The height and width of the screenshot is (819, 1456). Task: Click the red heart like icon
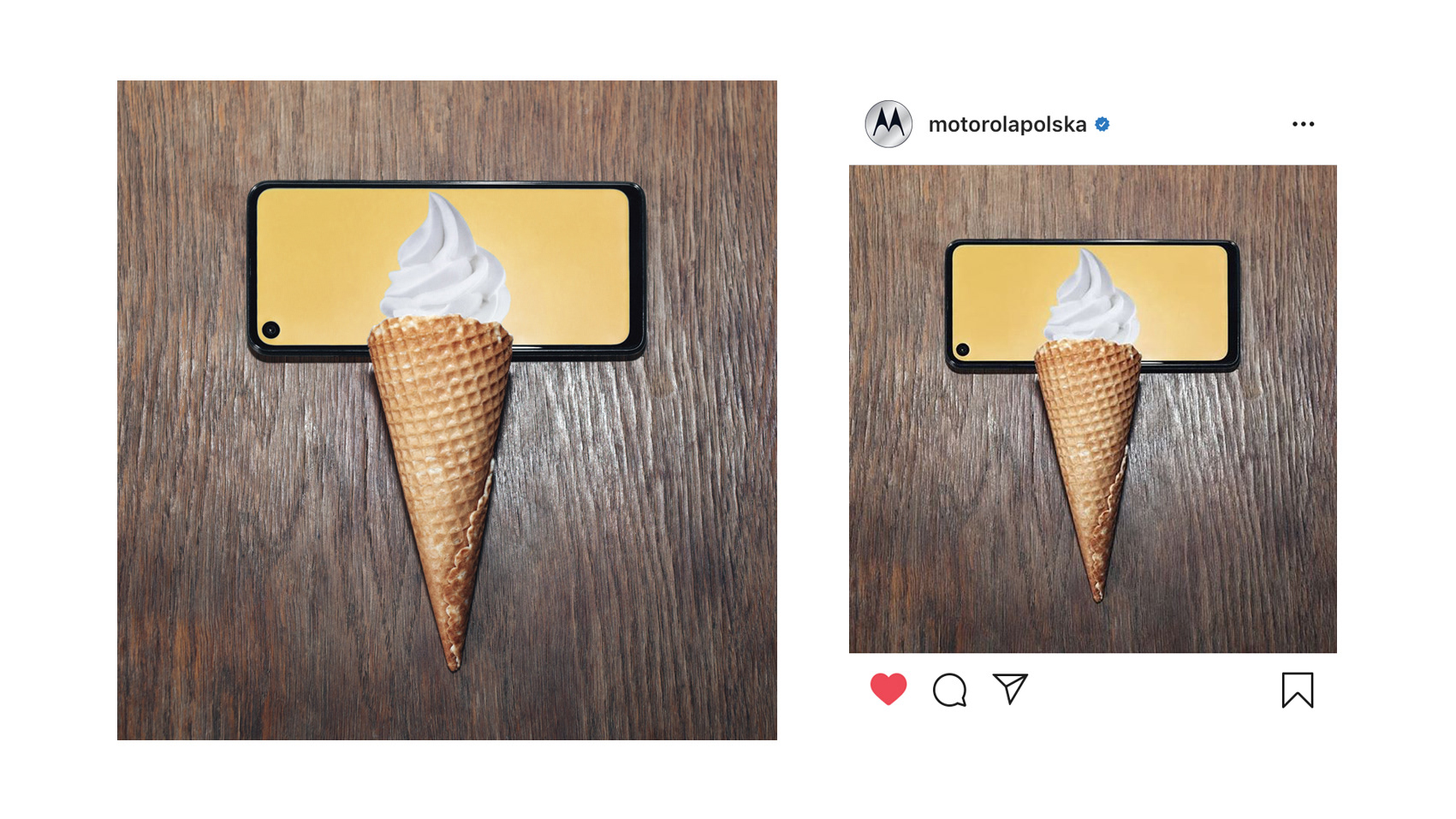point(888,689)
